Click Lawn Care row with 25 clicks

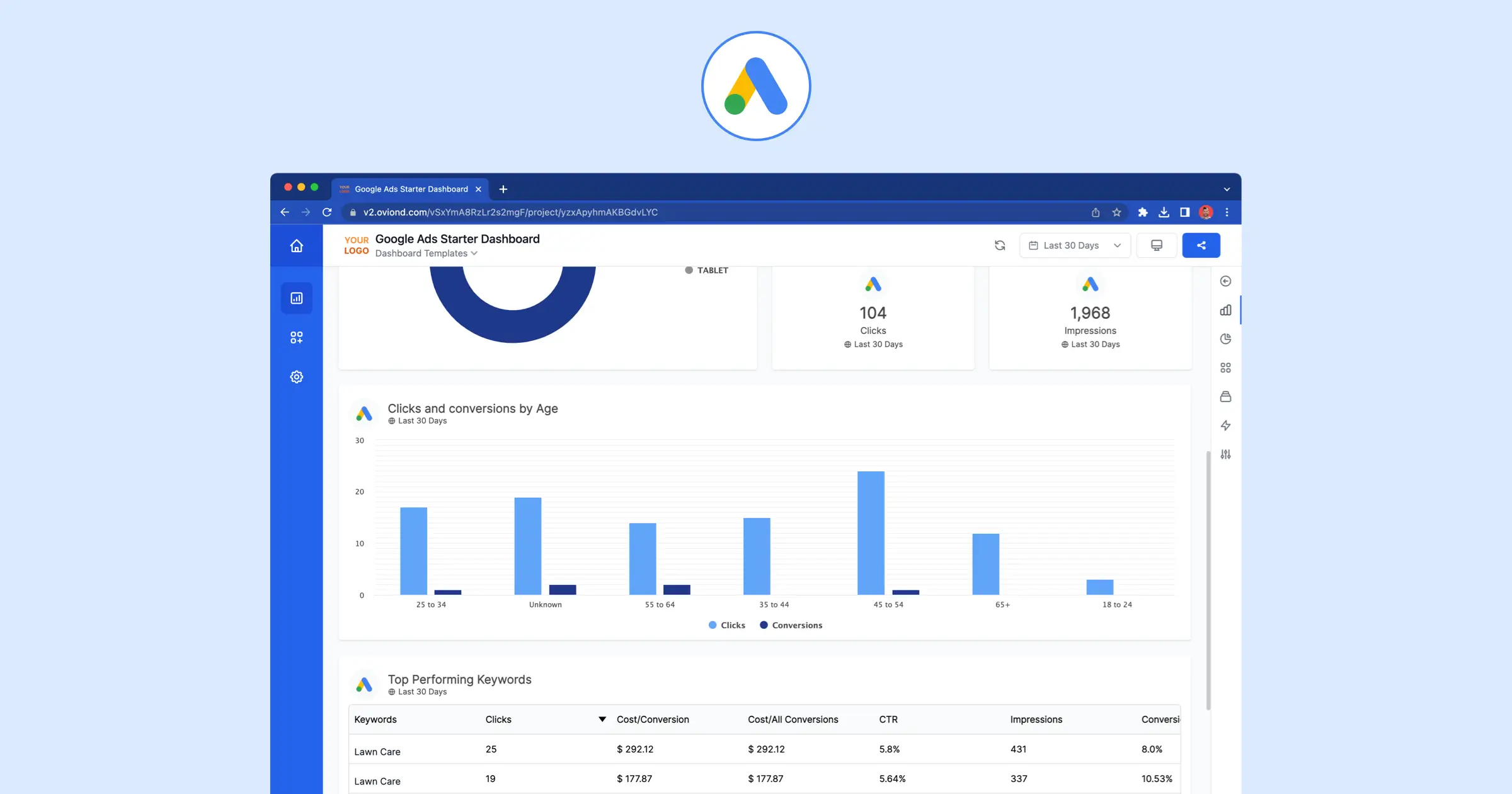[764, 749]
